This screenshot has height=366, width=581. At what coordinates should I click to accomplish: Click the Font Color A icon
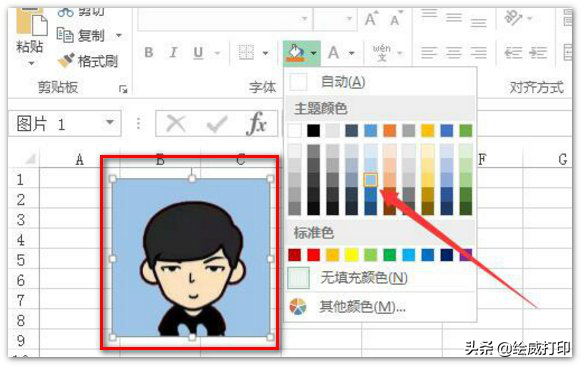(333, 53)
